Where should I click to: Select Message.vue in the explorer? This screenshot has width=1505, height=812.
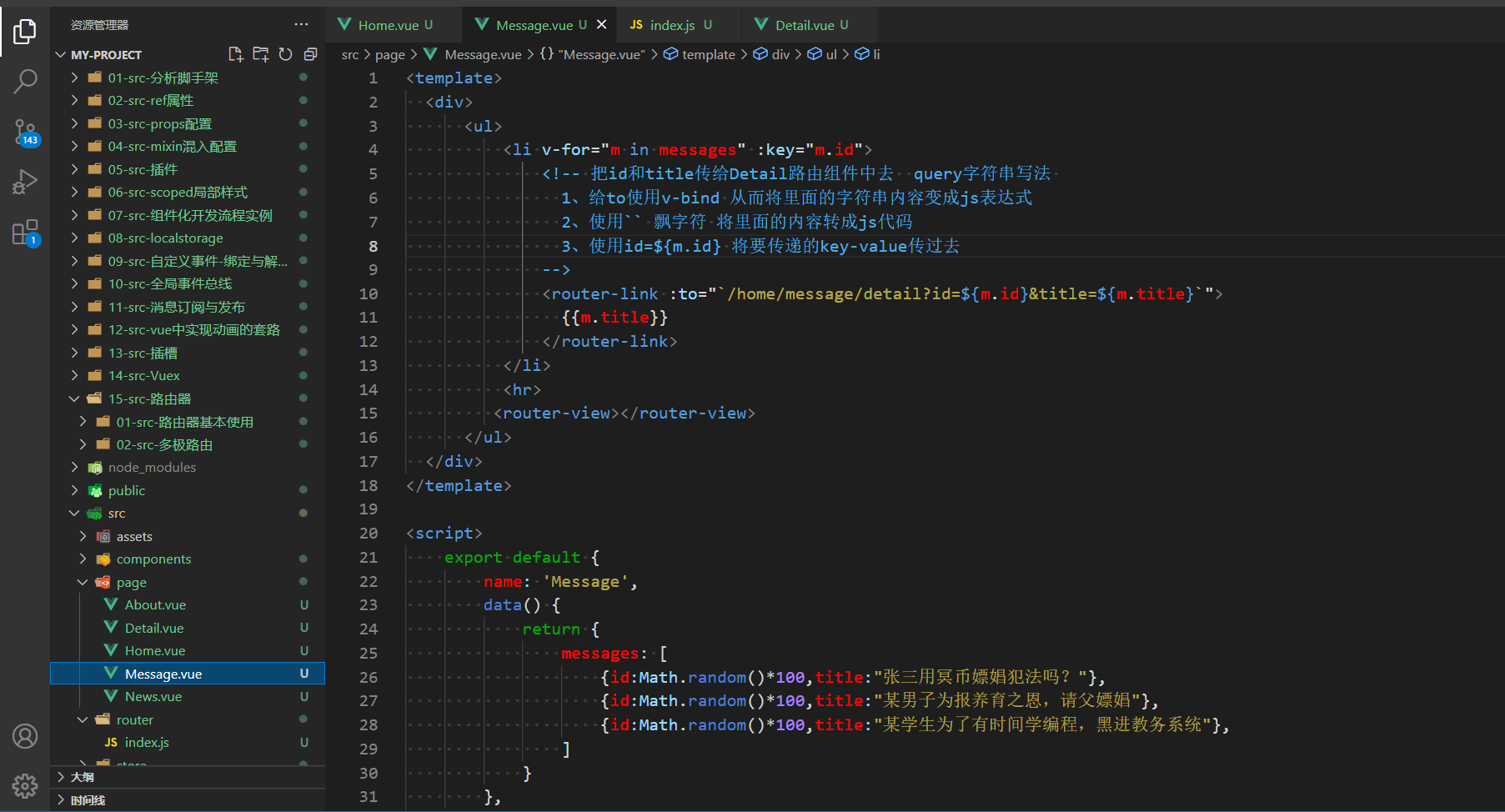pyautogui.click(x=188, y=674)
